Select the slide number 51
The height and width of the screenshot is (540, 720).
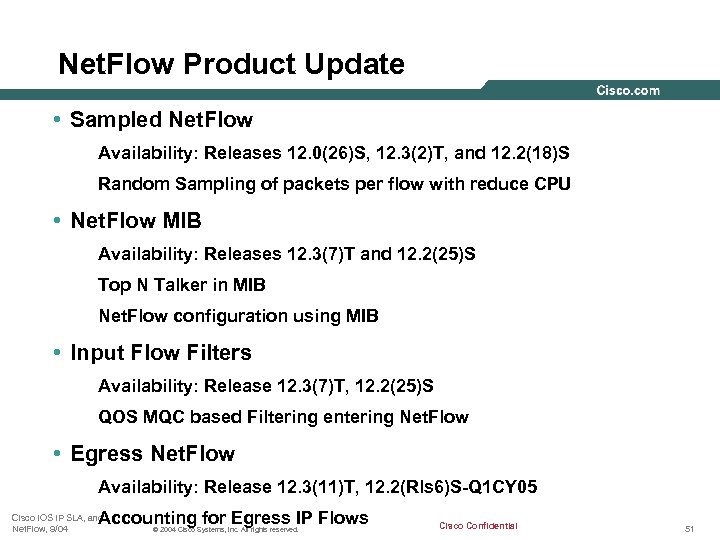[689, 528]
